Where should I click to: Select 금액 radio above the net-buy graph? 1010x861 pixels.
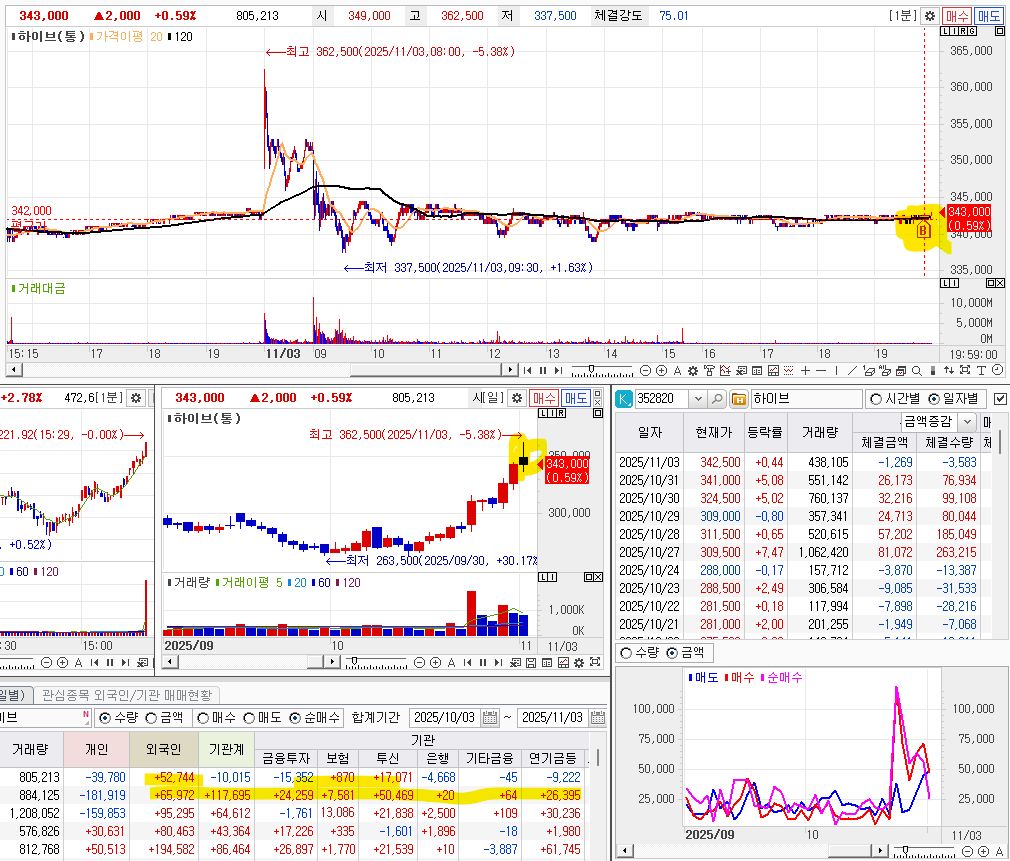click(x=672, y=653)
